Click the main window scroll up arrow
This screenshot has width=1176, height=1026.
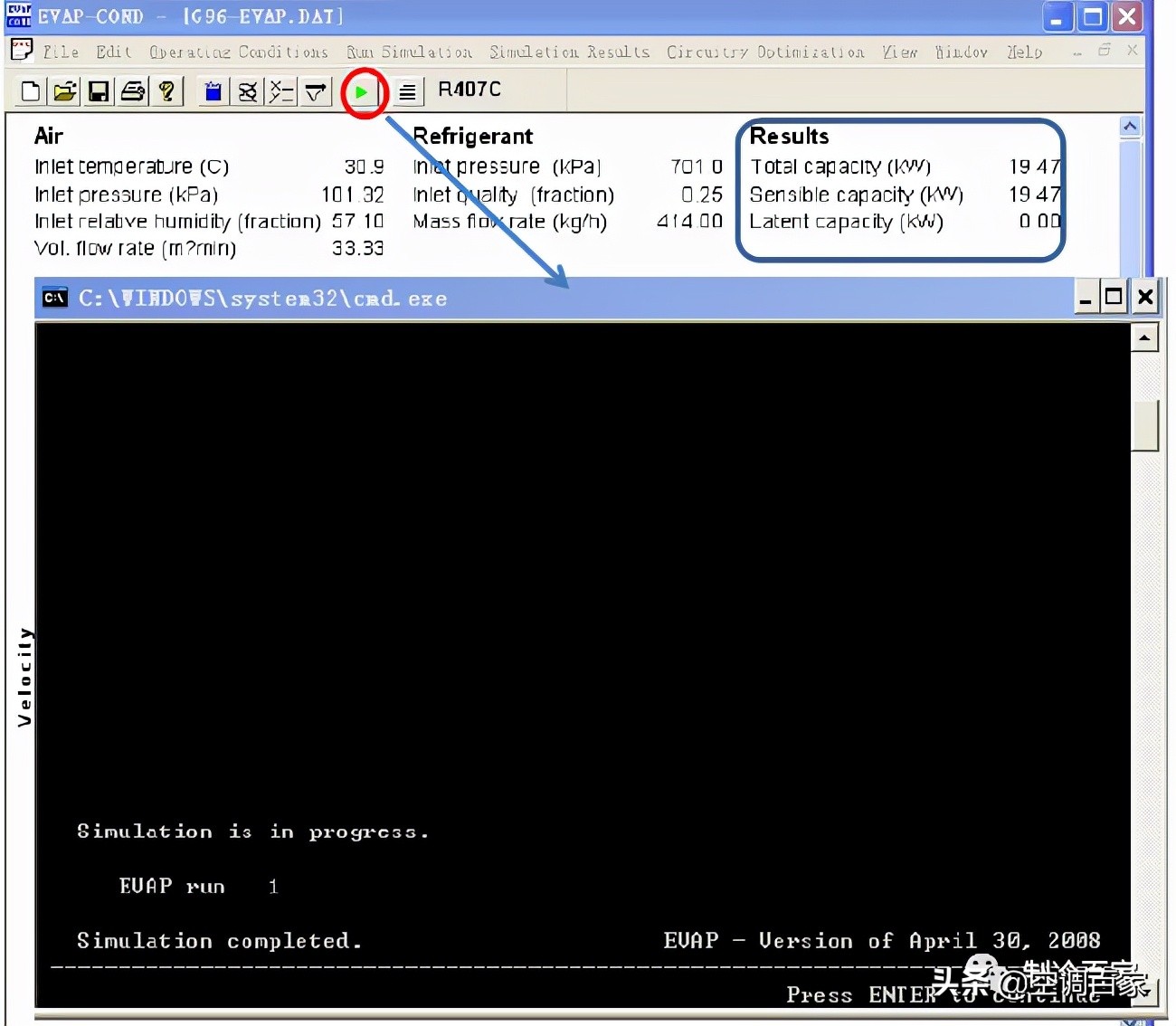(1130, 127)
